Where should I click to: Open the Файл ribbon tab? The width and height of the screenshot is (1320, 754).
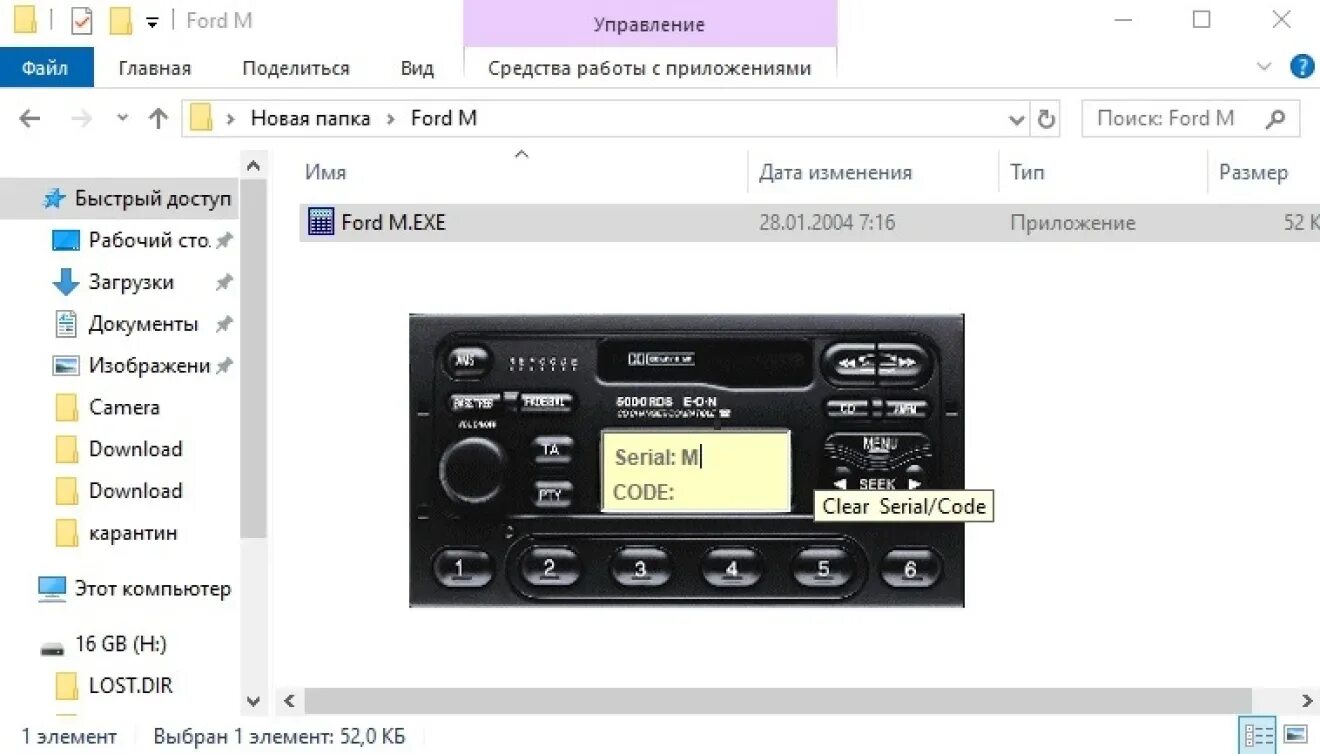(46, 68)
